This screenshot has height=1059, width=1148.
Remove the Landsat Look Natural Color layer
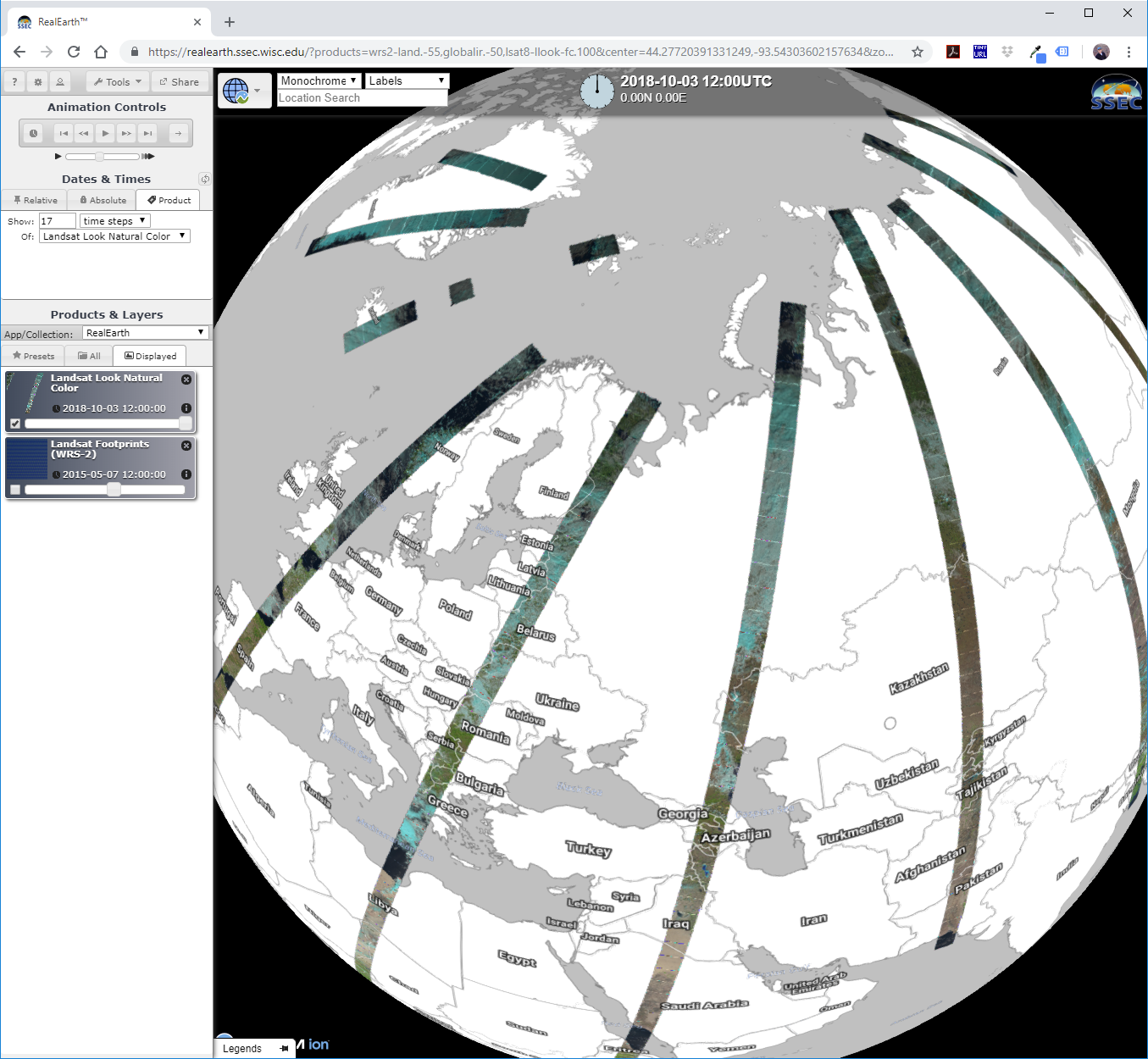[x=186, y=380]
